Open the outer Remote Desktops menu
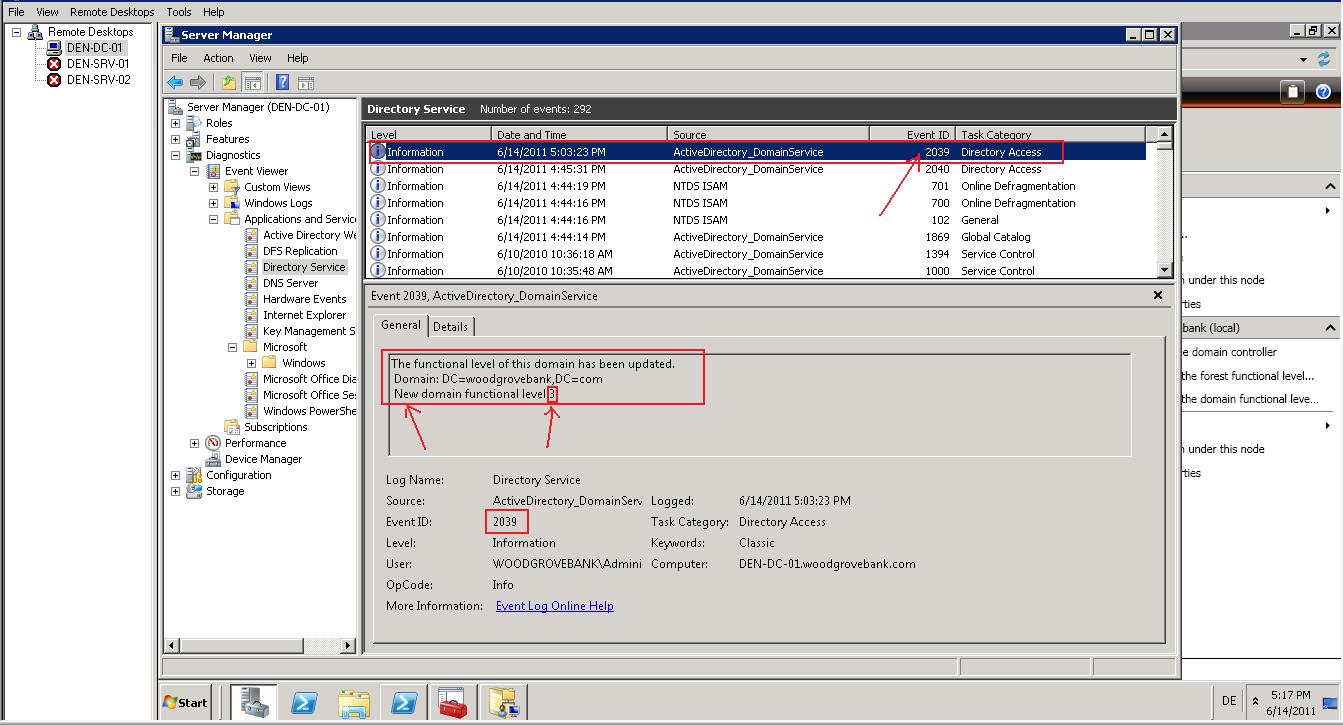The height and width of the screenshot is (725, 1343). [x=112, y=12]
